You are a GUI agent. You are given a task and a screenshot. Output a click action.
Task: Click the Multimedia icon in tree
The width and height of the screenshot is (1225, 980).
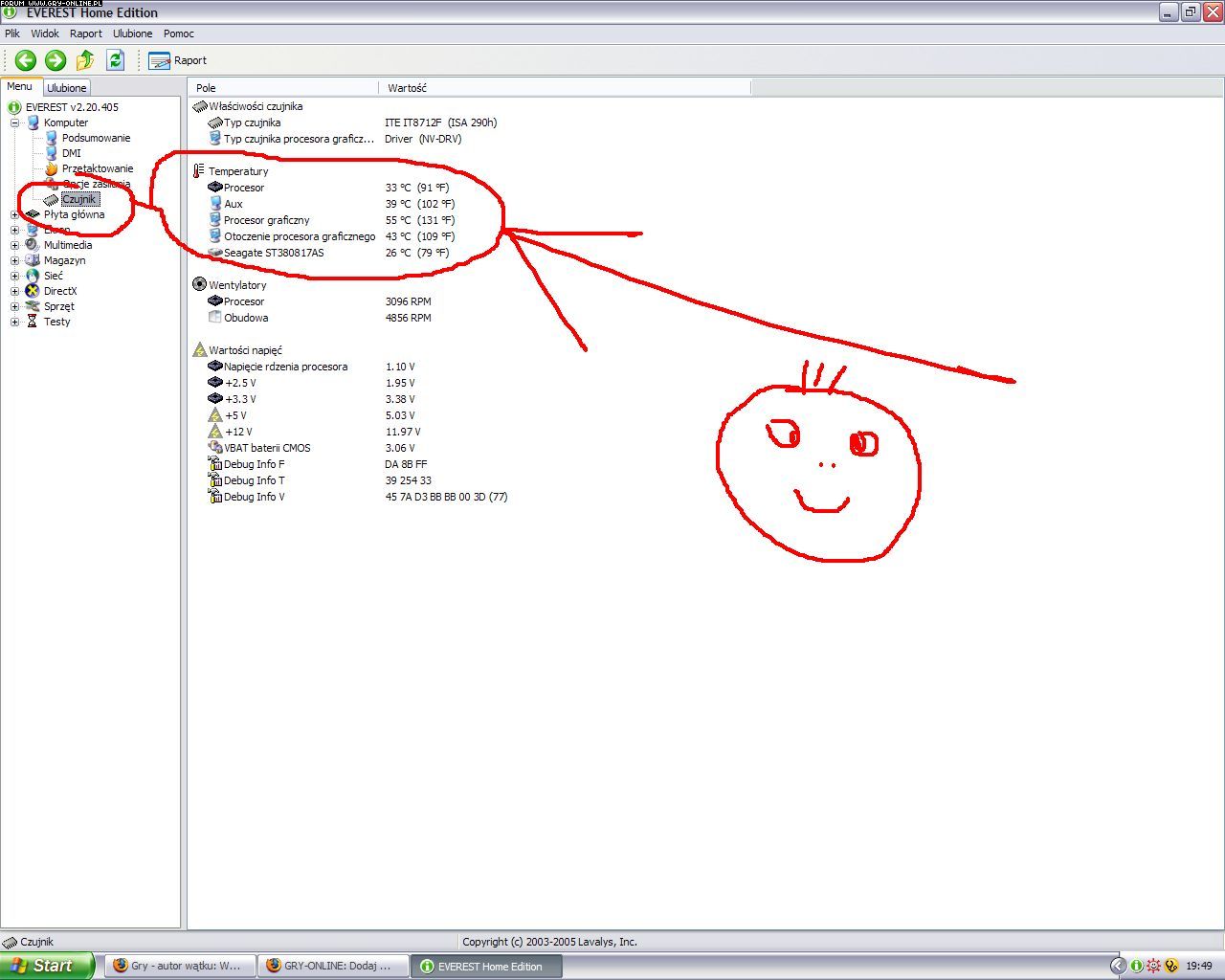tap(33, 245)
